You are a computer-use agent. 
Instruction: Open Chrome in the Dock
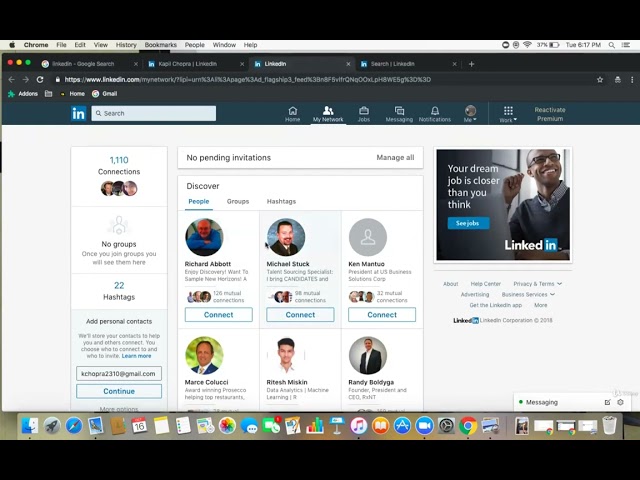pos(468,426)
